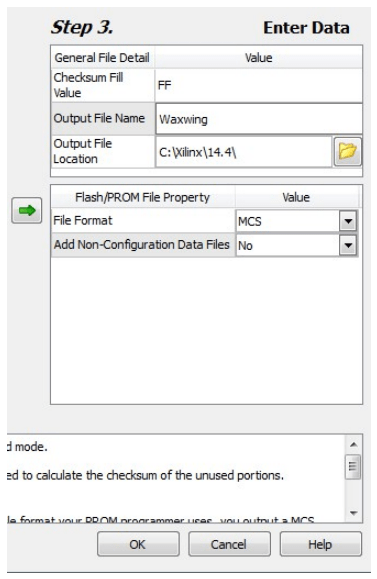The width and height of the screenshot is (377, 579).
Task: Click the description panel scrollbar thumb
Action: pos(354,467)
